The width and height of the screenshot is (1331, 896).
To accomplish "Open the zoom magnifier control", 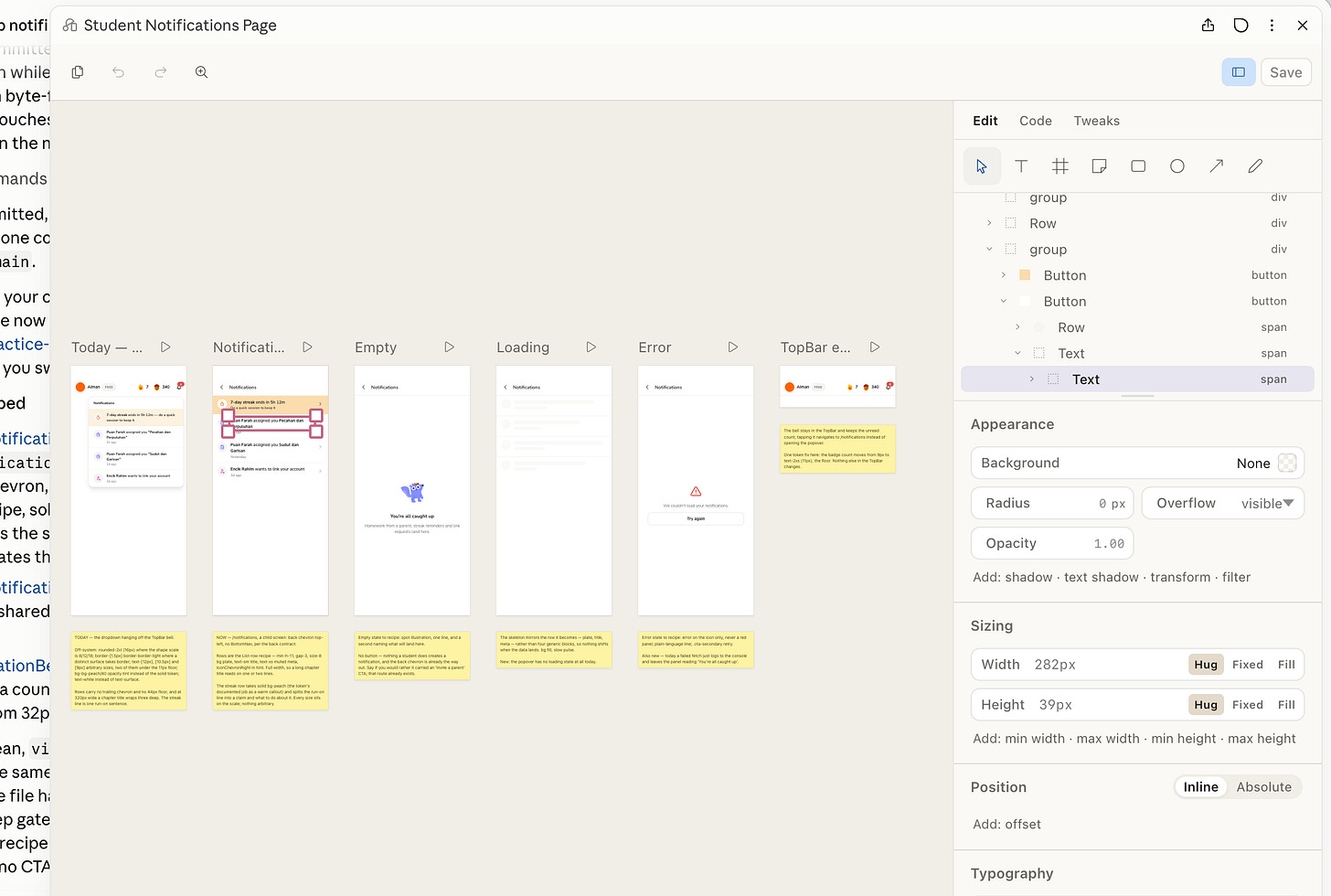I will 201,72.
